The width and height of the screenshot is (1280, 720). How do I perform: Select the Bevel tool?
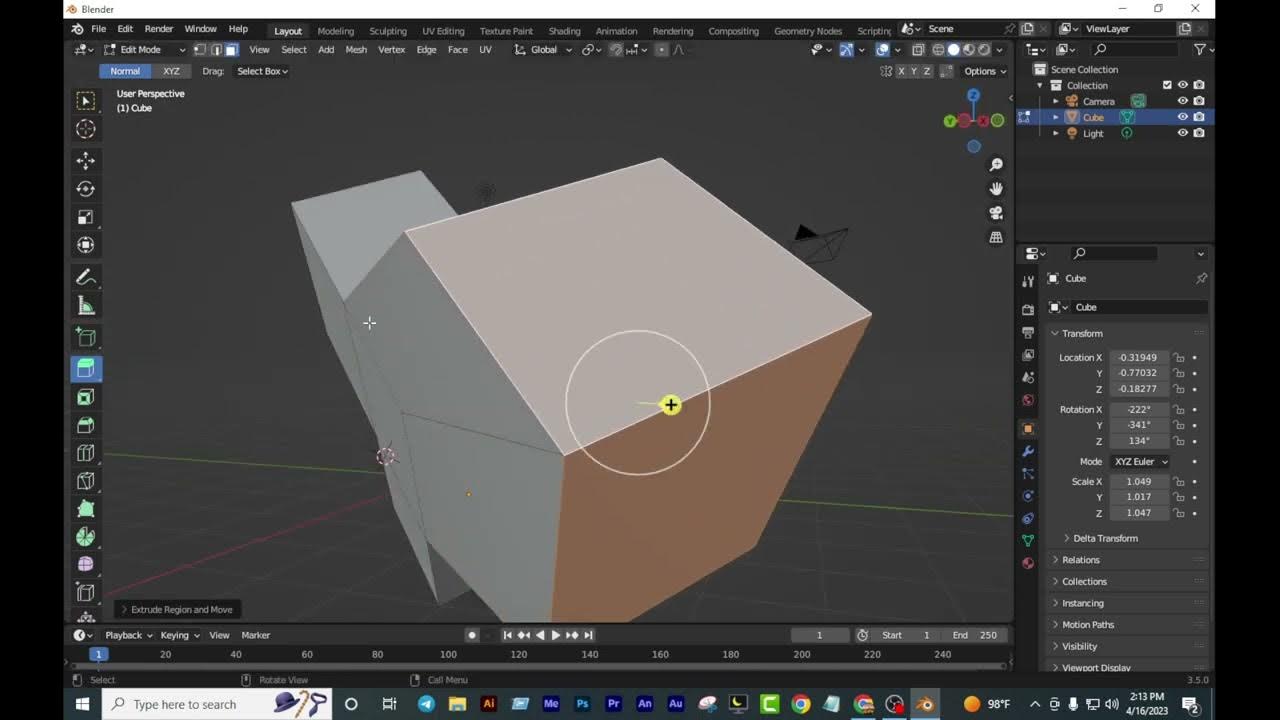(86, 425)
